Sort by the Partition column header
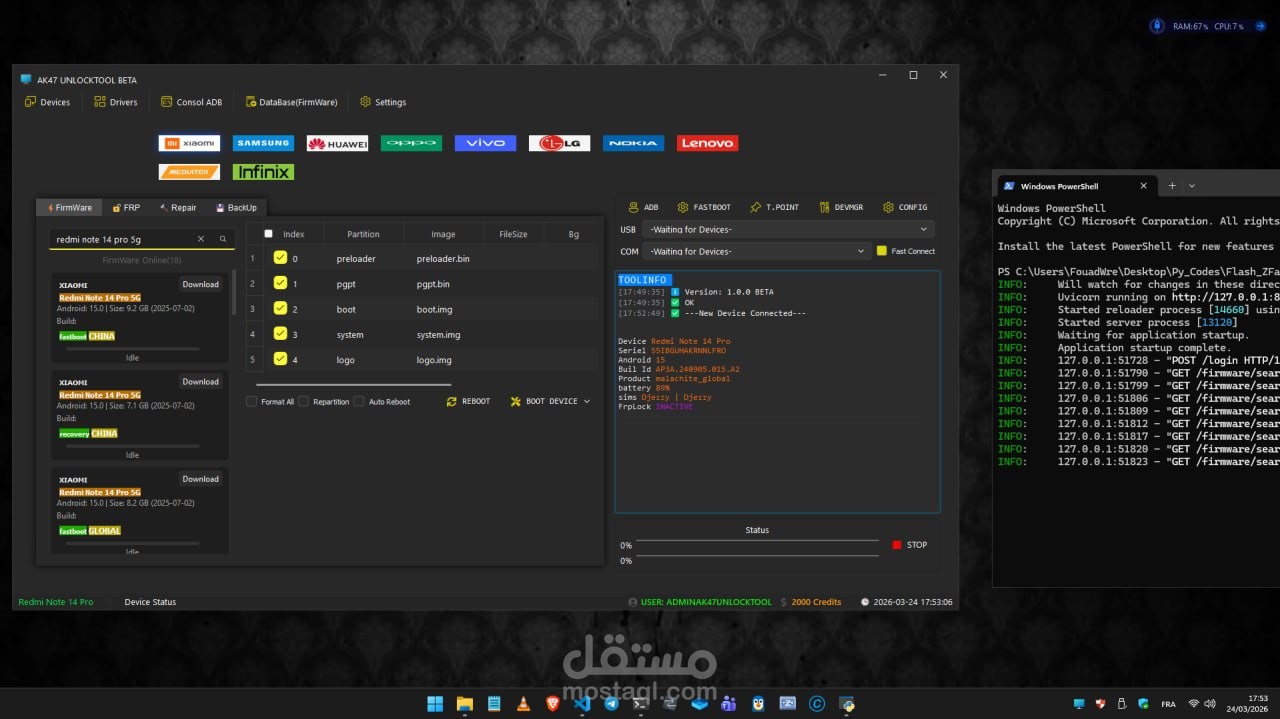Screen dimensions: 1280x719 (x=363, y=234)
